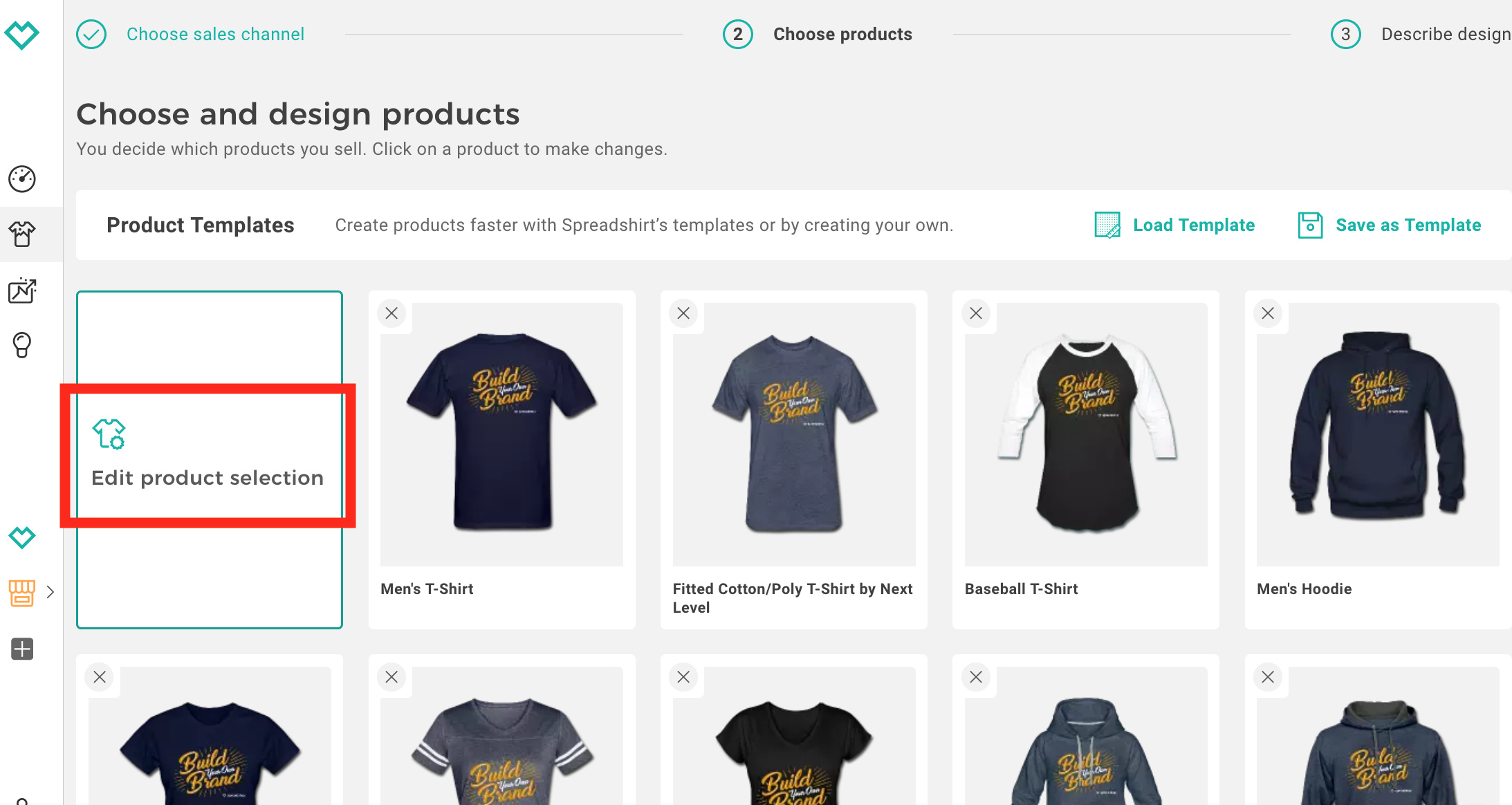Screen dimensions: 1512x805
Task: Click the completed checkmark step icon
Action: (x=91, y=35)
